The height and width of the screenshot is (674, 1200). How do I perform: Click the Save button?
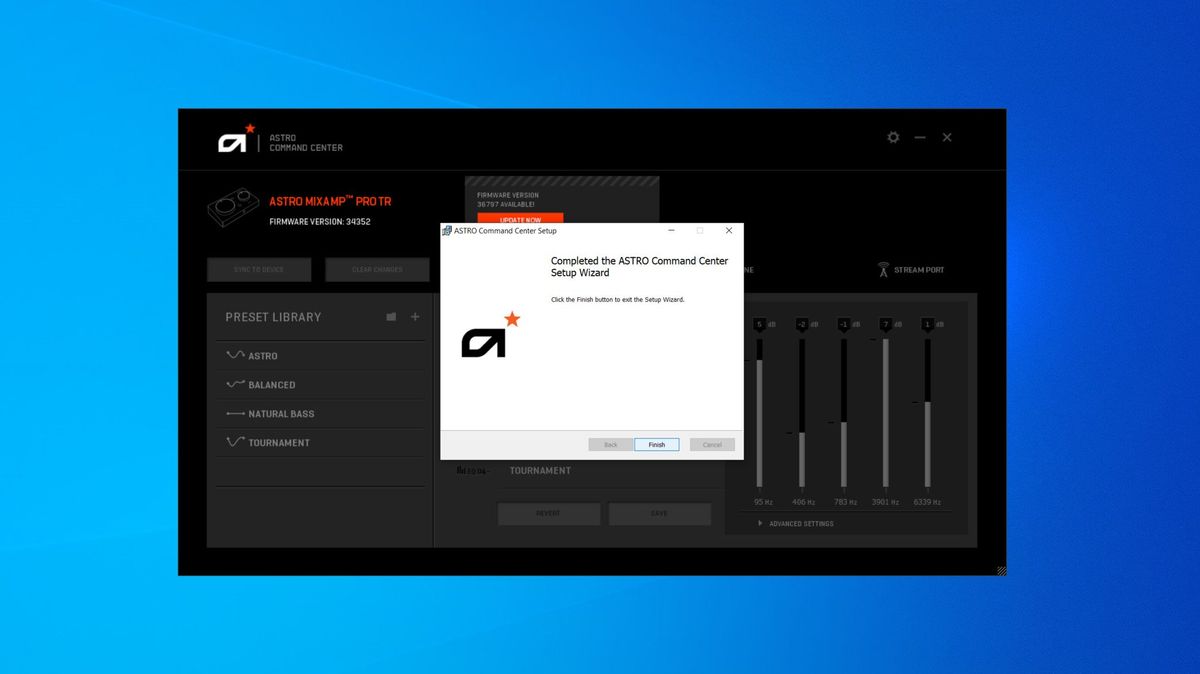[660, 514]
